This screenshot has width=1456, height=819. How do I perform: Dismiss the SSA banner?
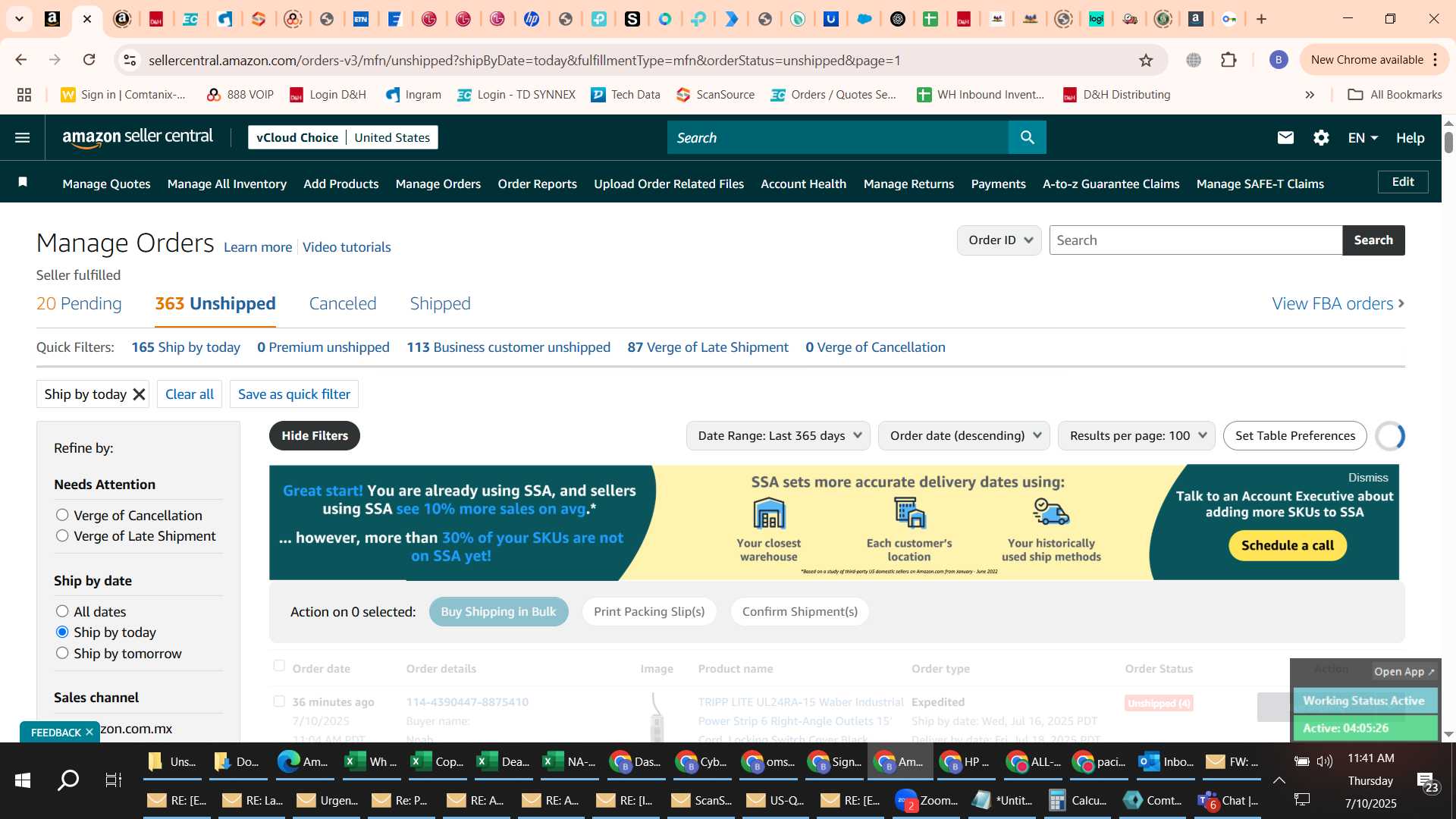1367,477
